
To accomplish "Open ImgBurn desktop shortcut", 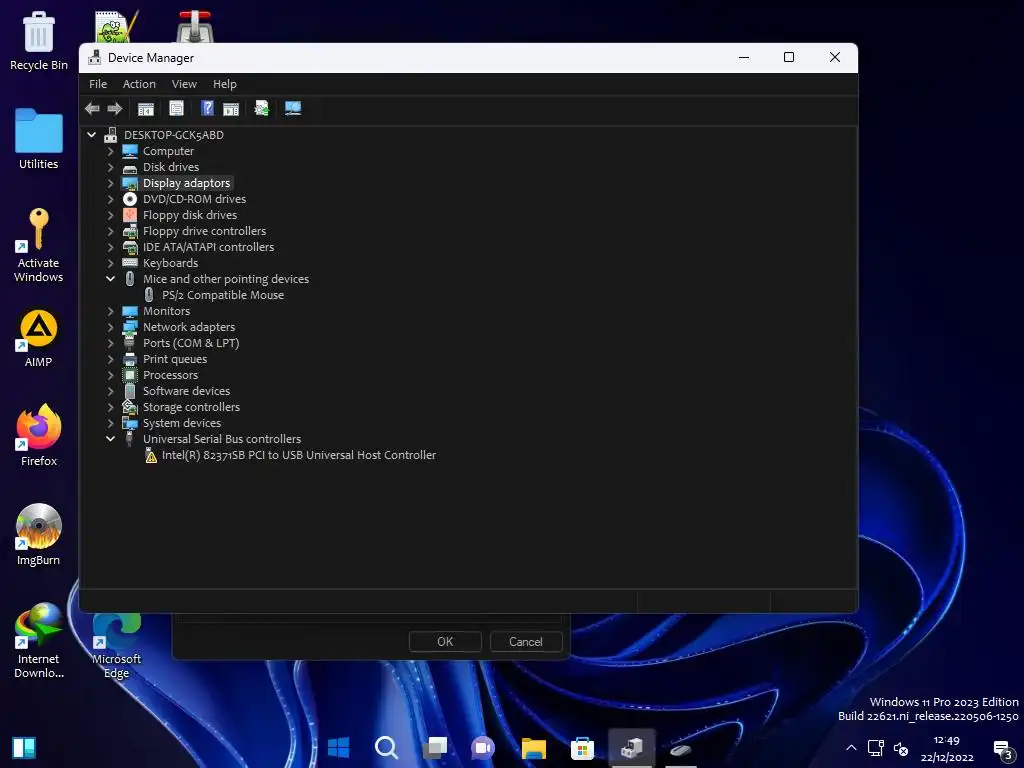I will [39, 536].
